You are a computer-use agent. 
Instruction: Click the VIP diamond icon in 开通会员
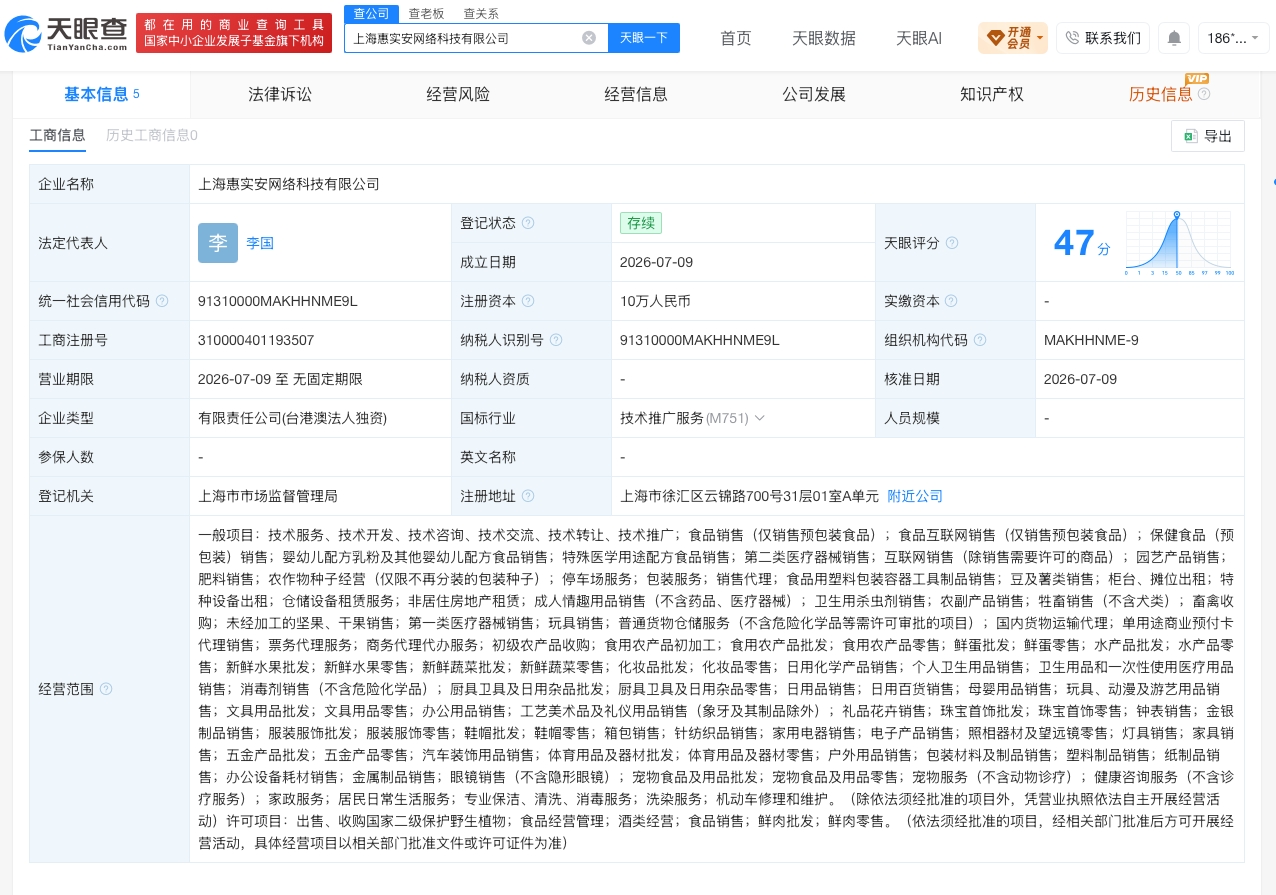(x=995, y=38)
